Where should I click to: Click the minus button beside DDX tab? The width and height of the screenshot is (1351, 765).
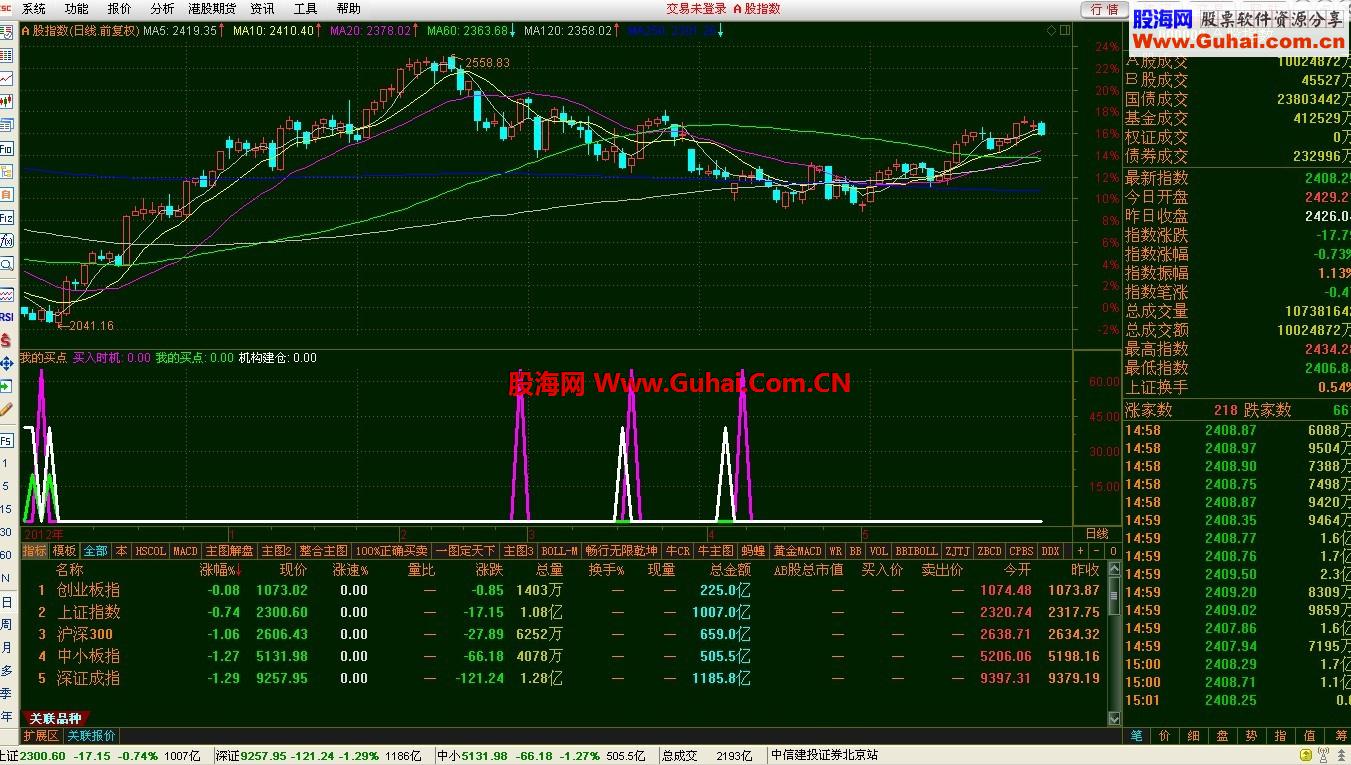click(1097, 551)
